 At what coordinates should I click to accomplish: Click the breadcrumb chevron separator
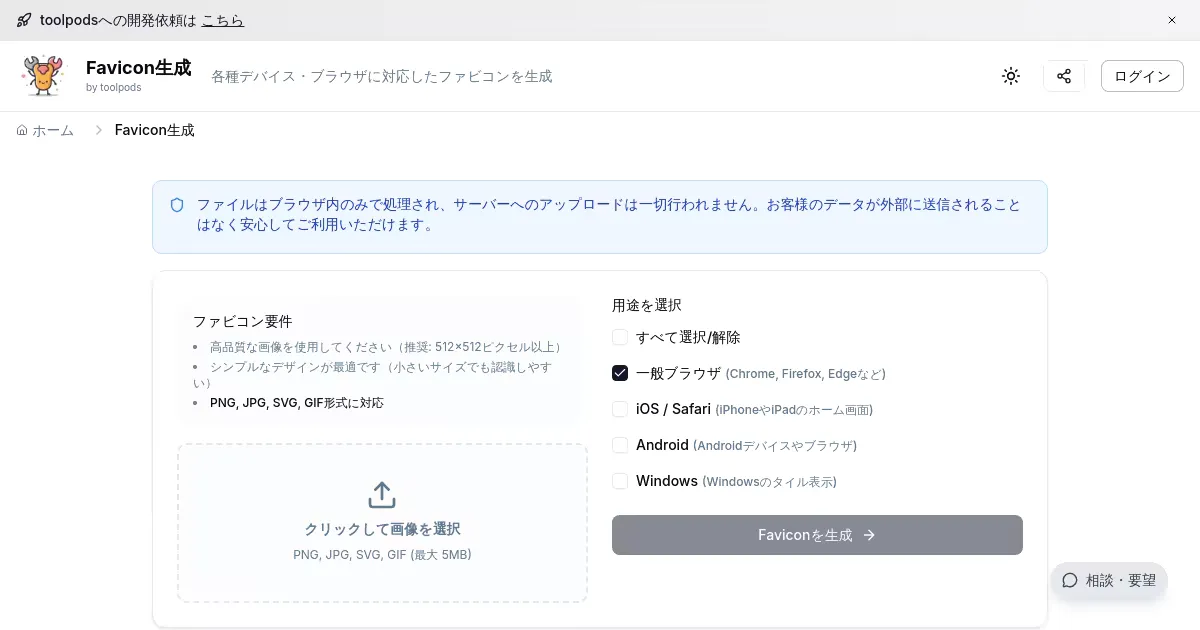tap(99, 130)
